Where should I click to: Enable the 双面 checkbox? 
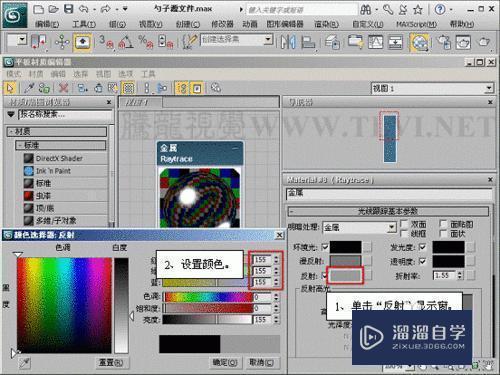(404, 223)
